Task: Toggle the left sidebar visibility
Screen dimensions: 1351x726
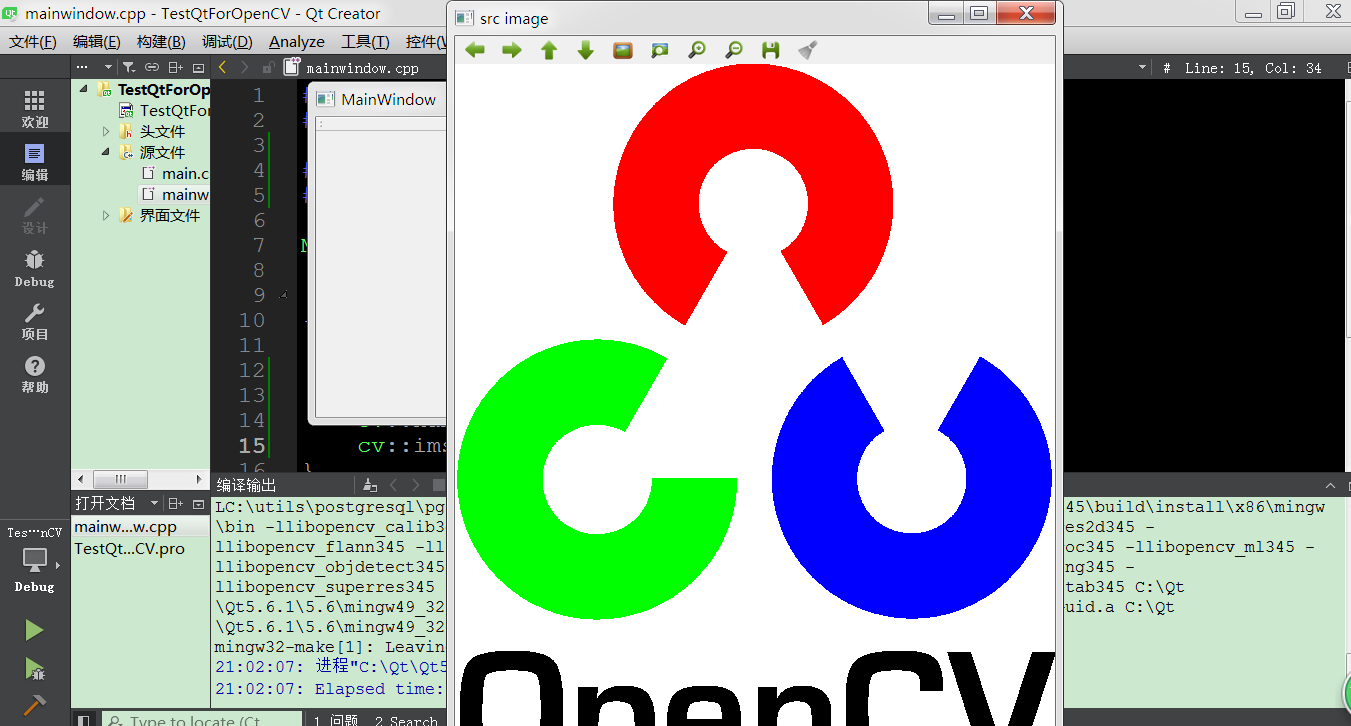Action: tap(85, 720)
